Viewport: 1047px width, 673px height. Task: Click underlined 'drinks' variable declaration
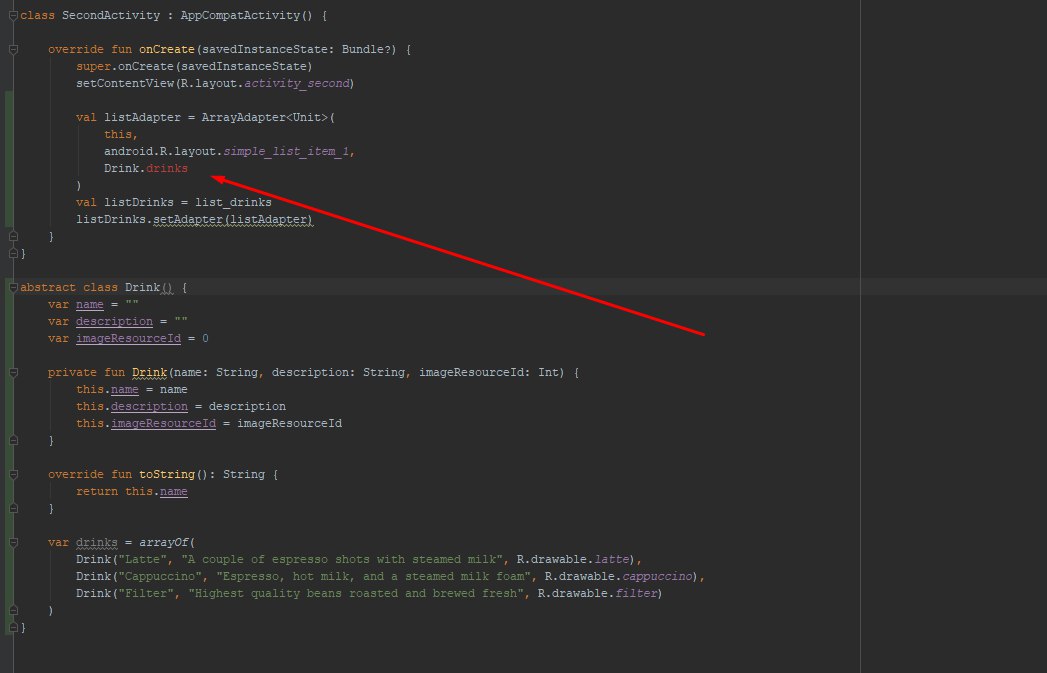(x=97, y=543)
